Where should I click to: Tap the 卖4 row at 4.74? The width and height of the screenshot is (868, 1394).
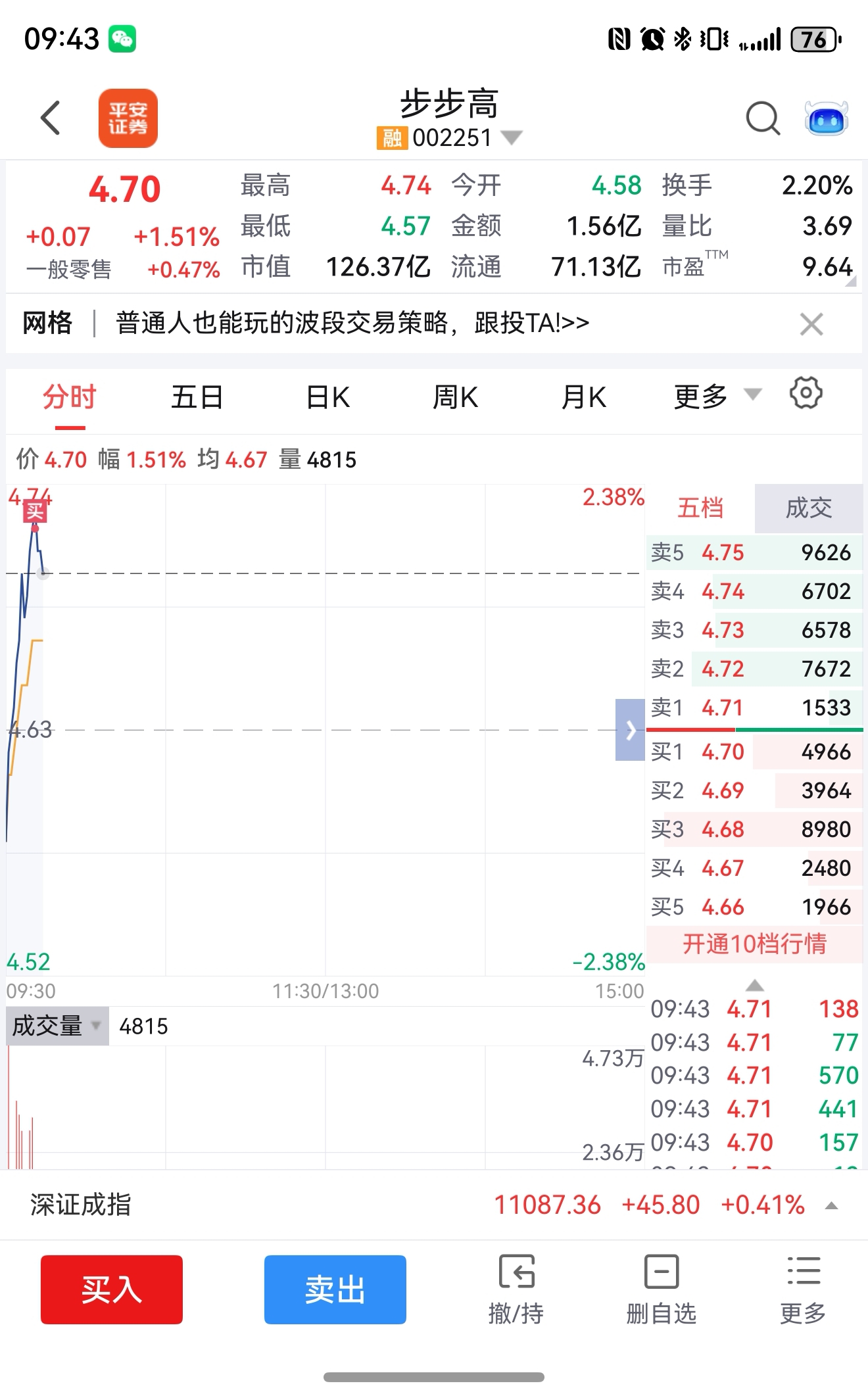pyautogui.click(x=754, y=591)
